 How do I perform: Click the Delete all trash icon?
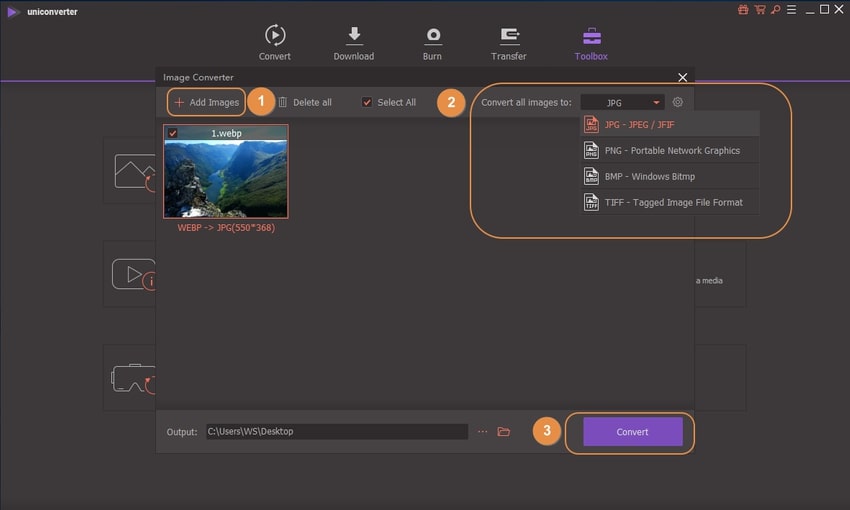click(x=282, y=102)
